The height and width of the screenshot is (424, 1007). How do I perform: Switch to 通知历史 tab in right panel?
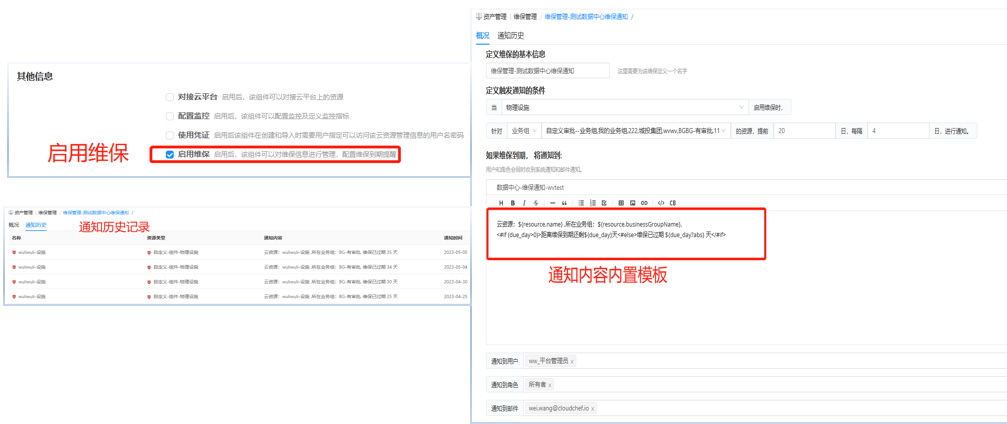click(x=511, y=36)
